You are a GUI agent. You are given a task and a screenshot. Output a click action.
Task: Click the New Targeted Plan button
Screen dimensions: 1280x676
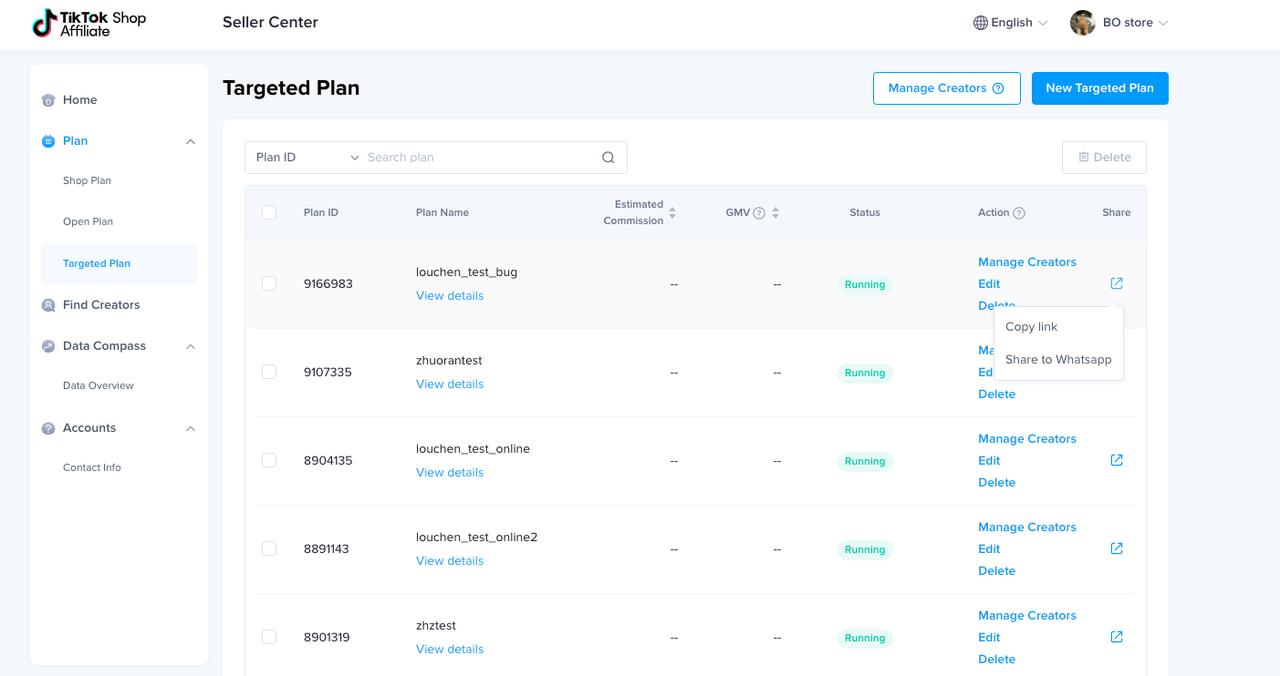pyautogui.click(x=1099, y=88)
